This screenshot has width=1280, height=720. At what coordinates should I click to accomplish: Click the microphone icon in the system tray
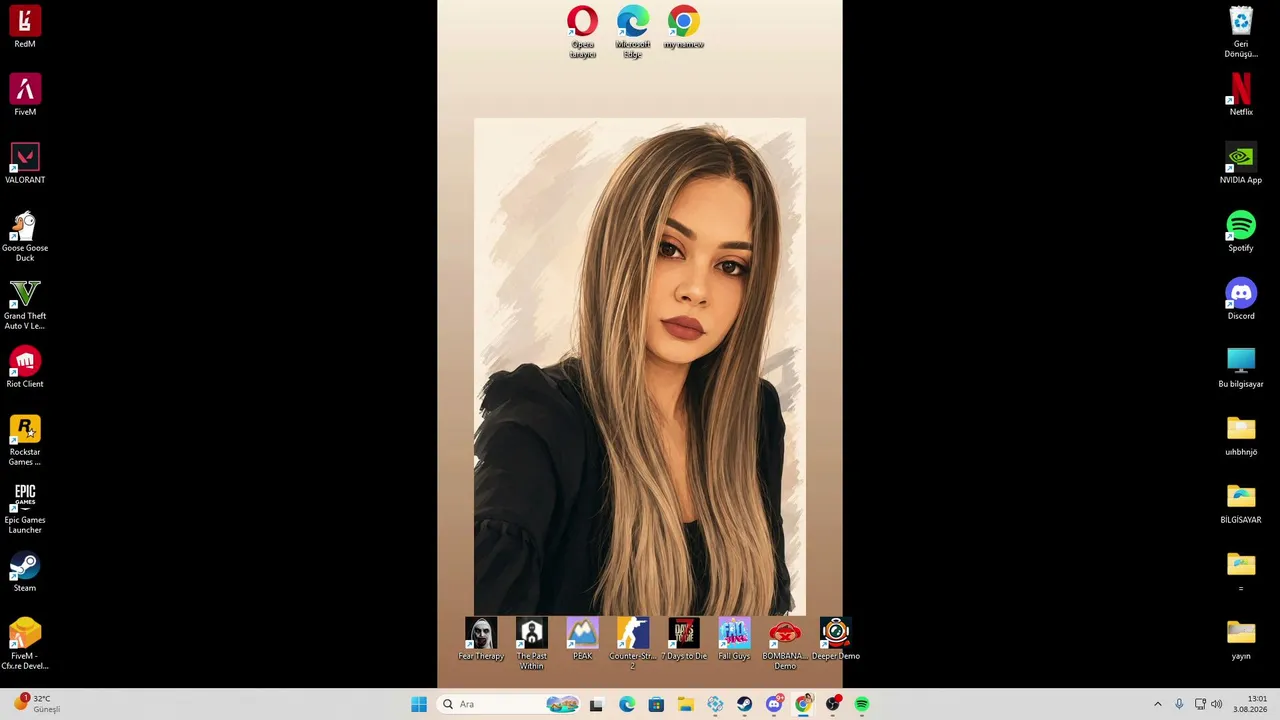[1179, 704]
